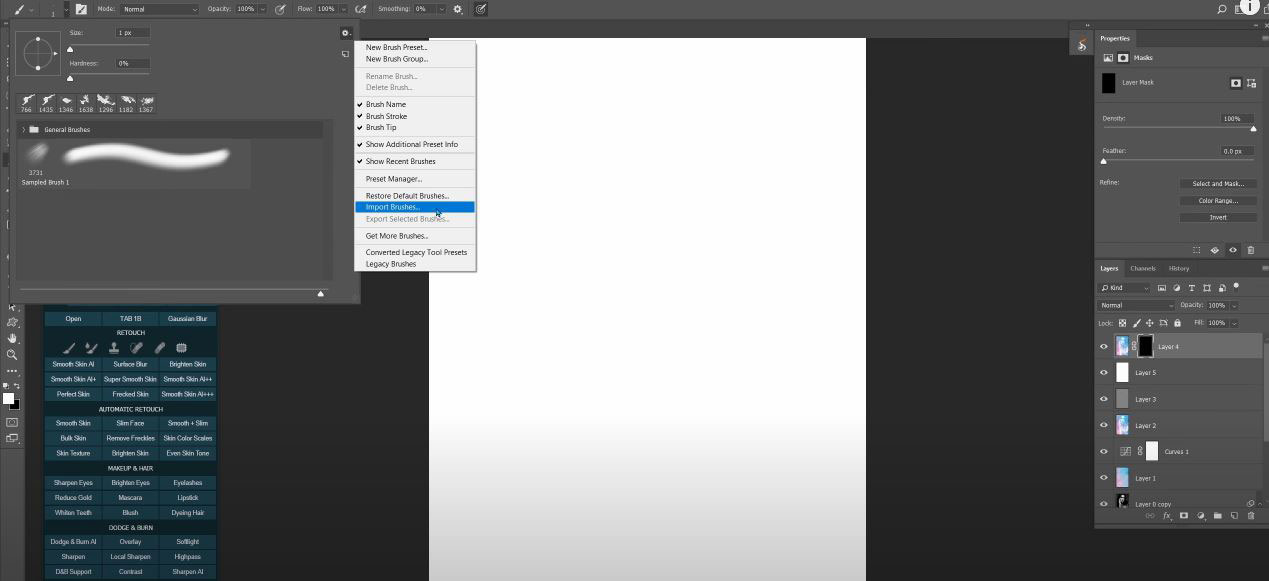Filter layers by pixel layers icon

(1162, 288)
